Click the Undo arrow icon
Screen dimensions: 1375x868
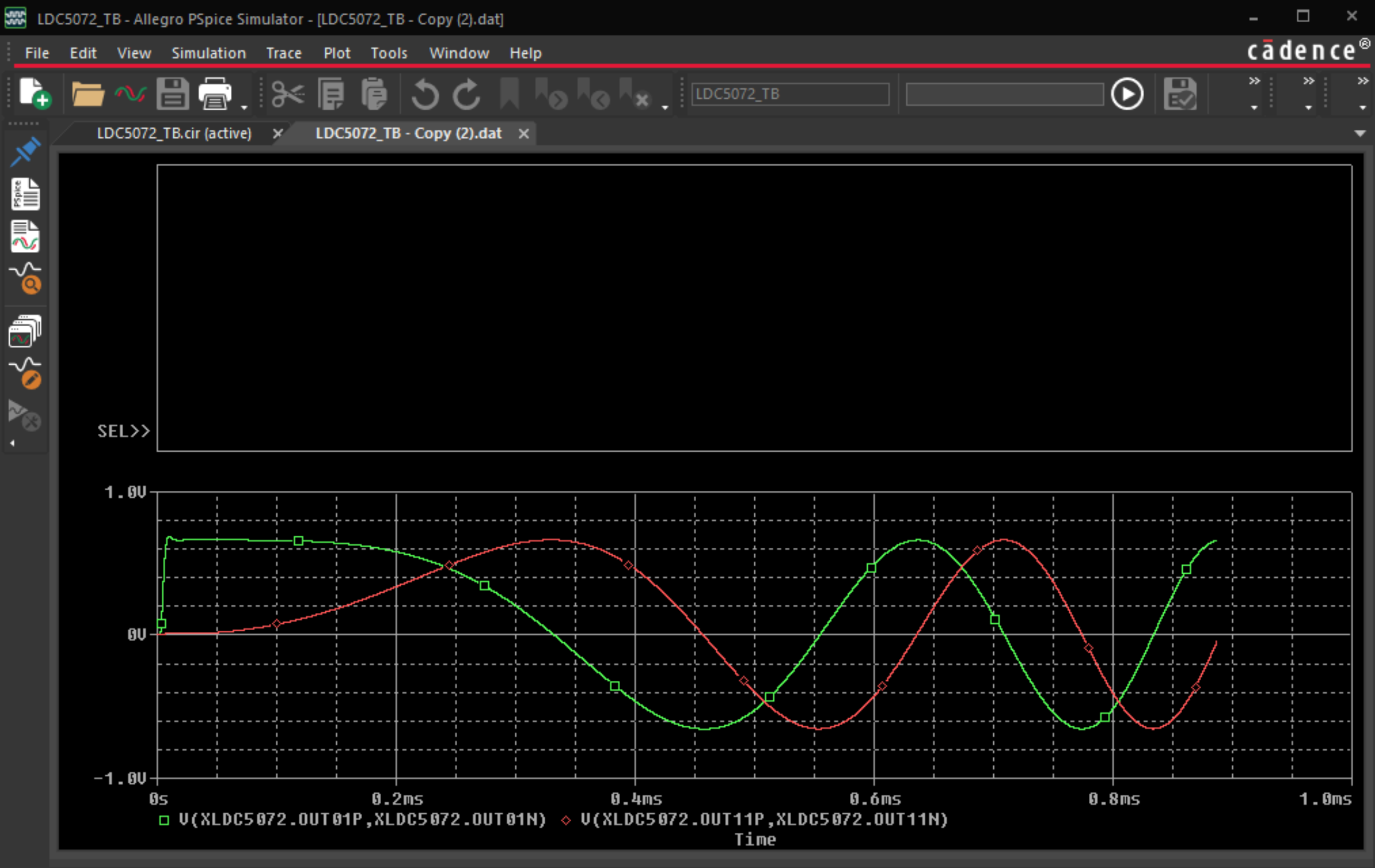[425, 93]
